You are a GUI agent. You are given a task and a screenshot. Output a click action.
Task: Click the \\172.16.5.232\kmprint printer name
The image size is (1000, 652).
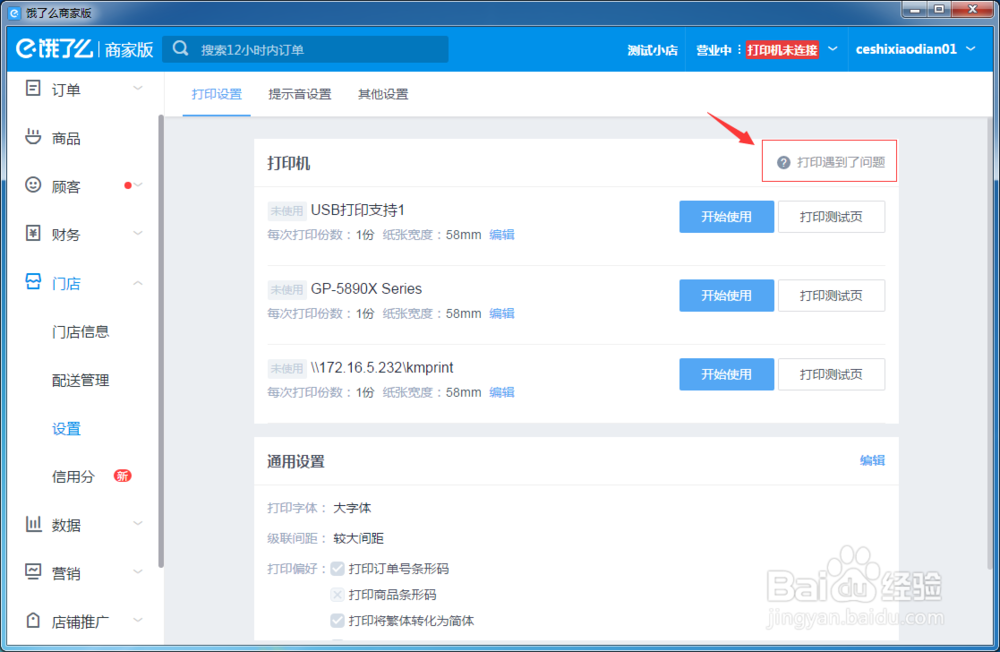pos(382,367)
